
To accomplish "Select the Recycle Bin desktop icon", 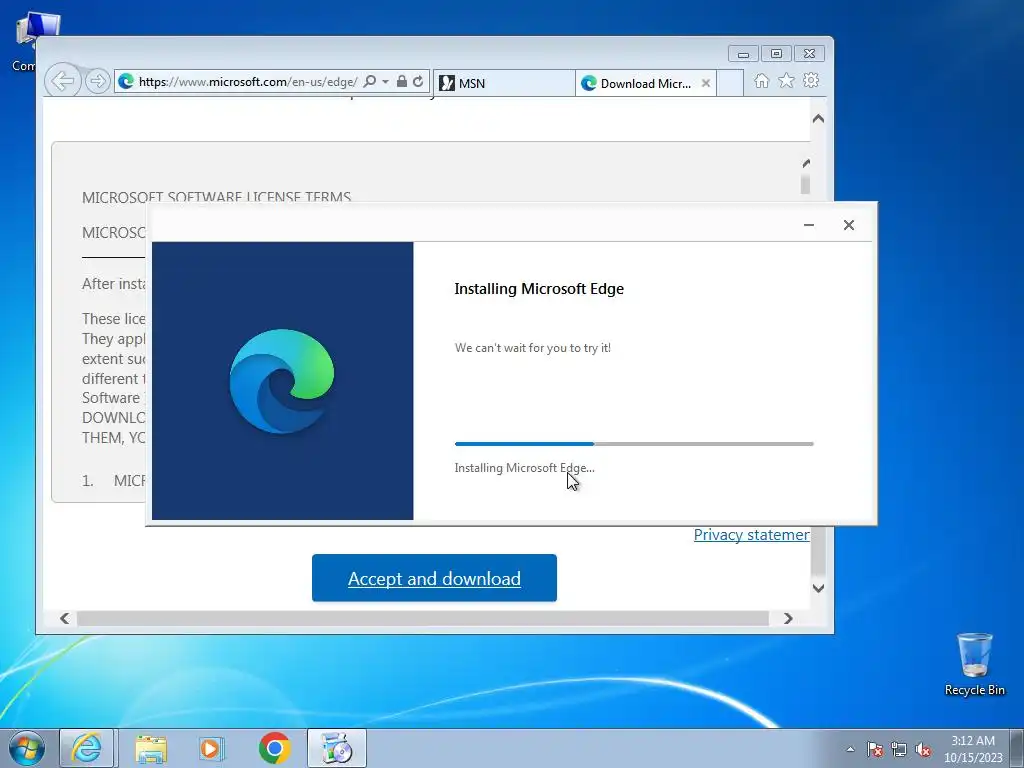I will 975,664.
